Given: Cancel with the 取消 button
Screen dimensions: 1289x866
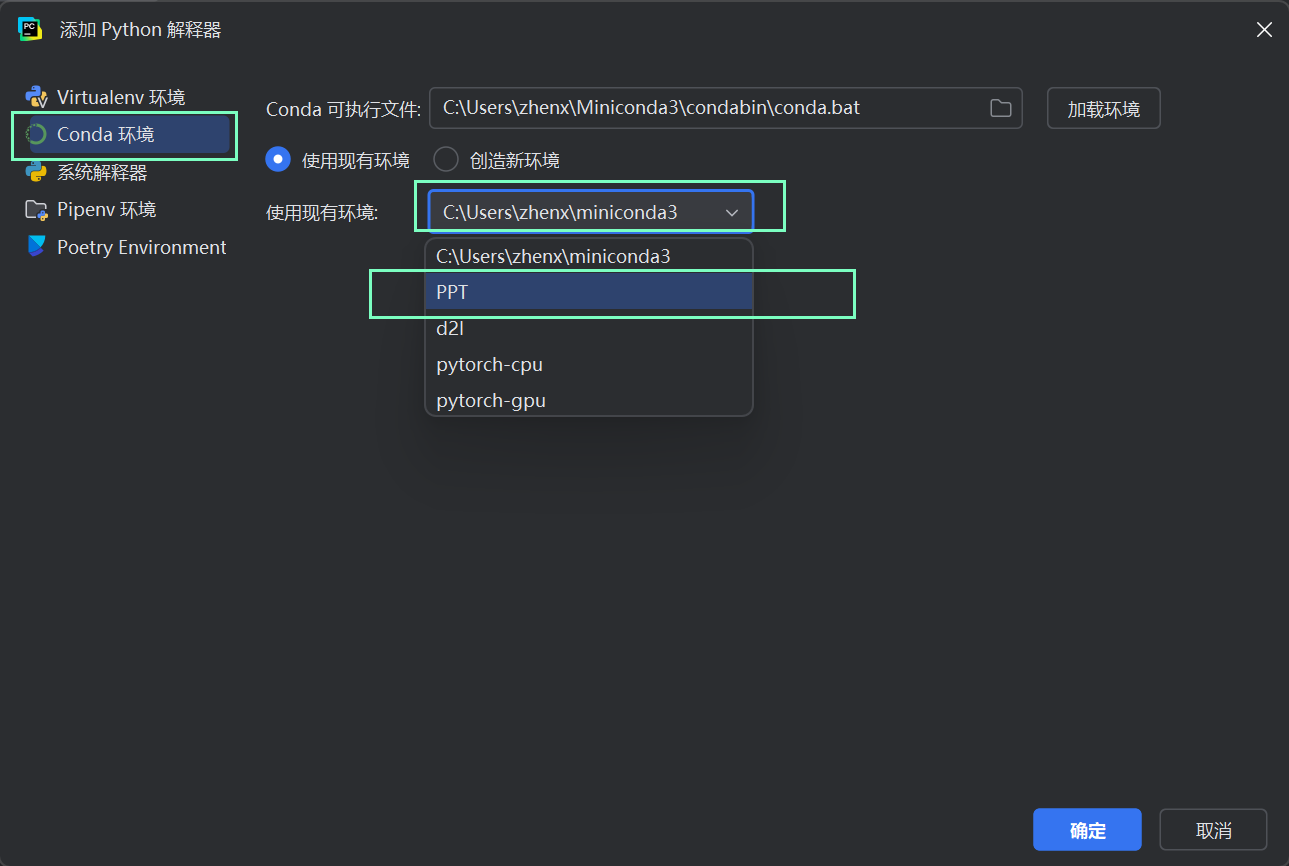Looking at the screenshot, I should click(1213, 830).
